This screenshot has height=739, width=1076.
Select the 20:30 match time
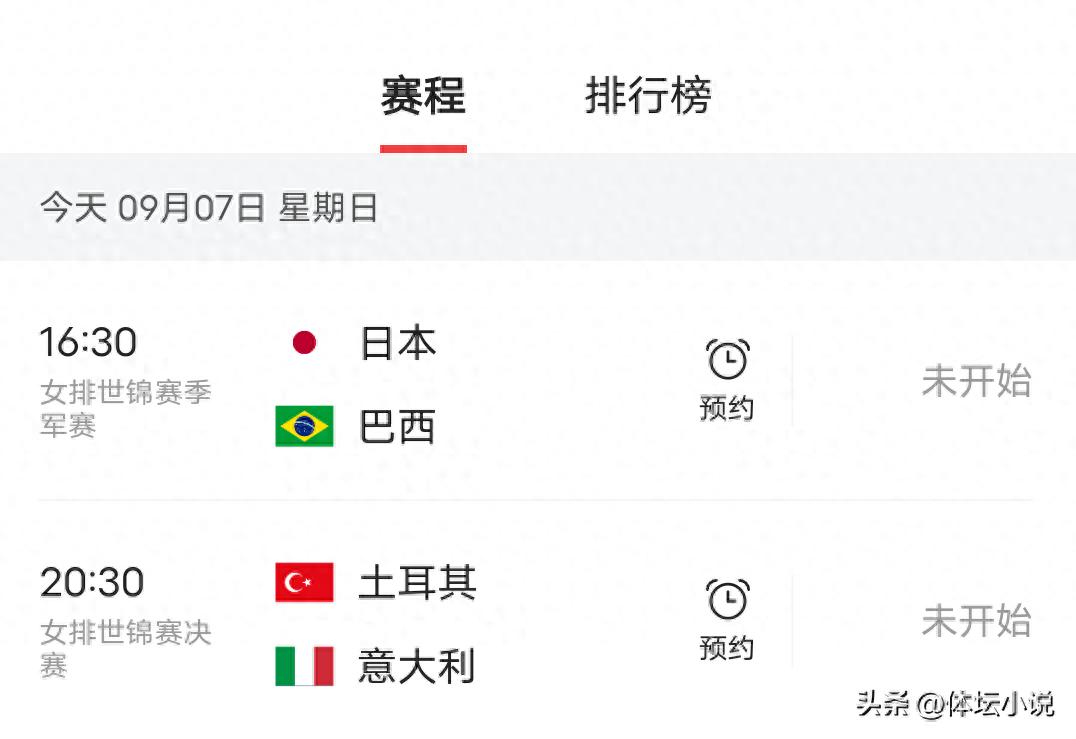tap(92, 582)
